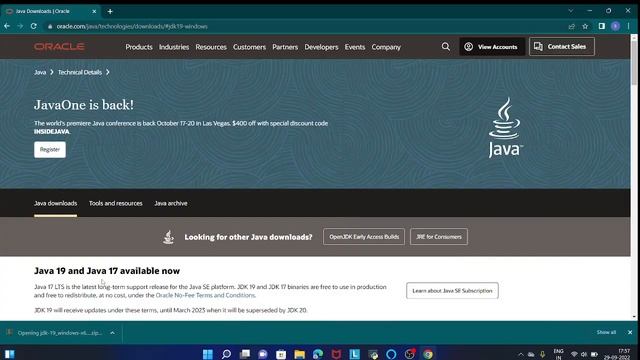Image resolution: width=640 pixels, height=360 pixels.
Task: Open File Explorer from the taskbar
Action: point(300,354)
